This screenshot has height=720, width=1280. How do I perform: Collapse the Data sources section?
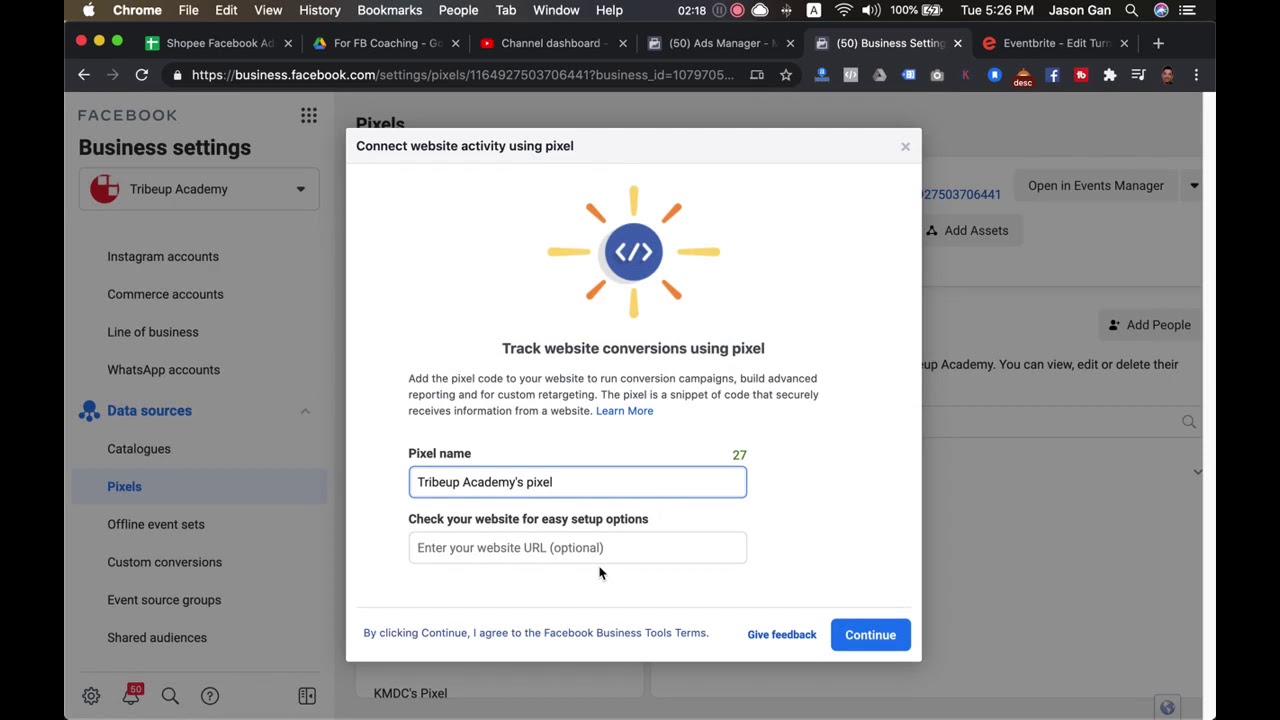305,411
